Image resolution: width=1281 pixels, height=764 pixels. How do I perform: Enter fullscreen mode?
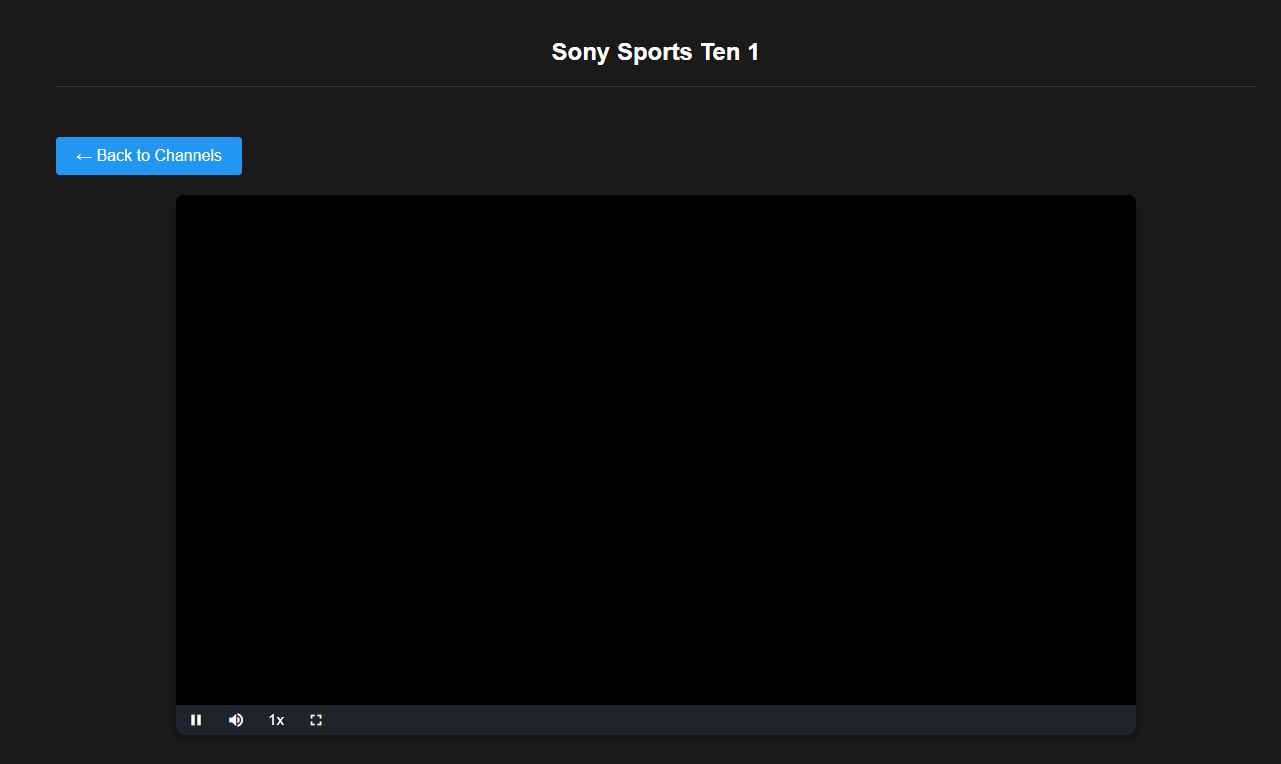click(x=316, y=720)
